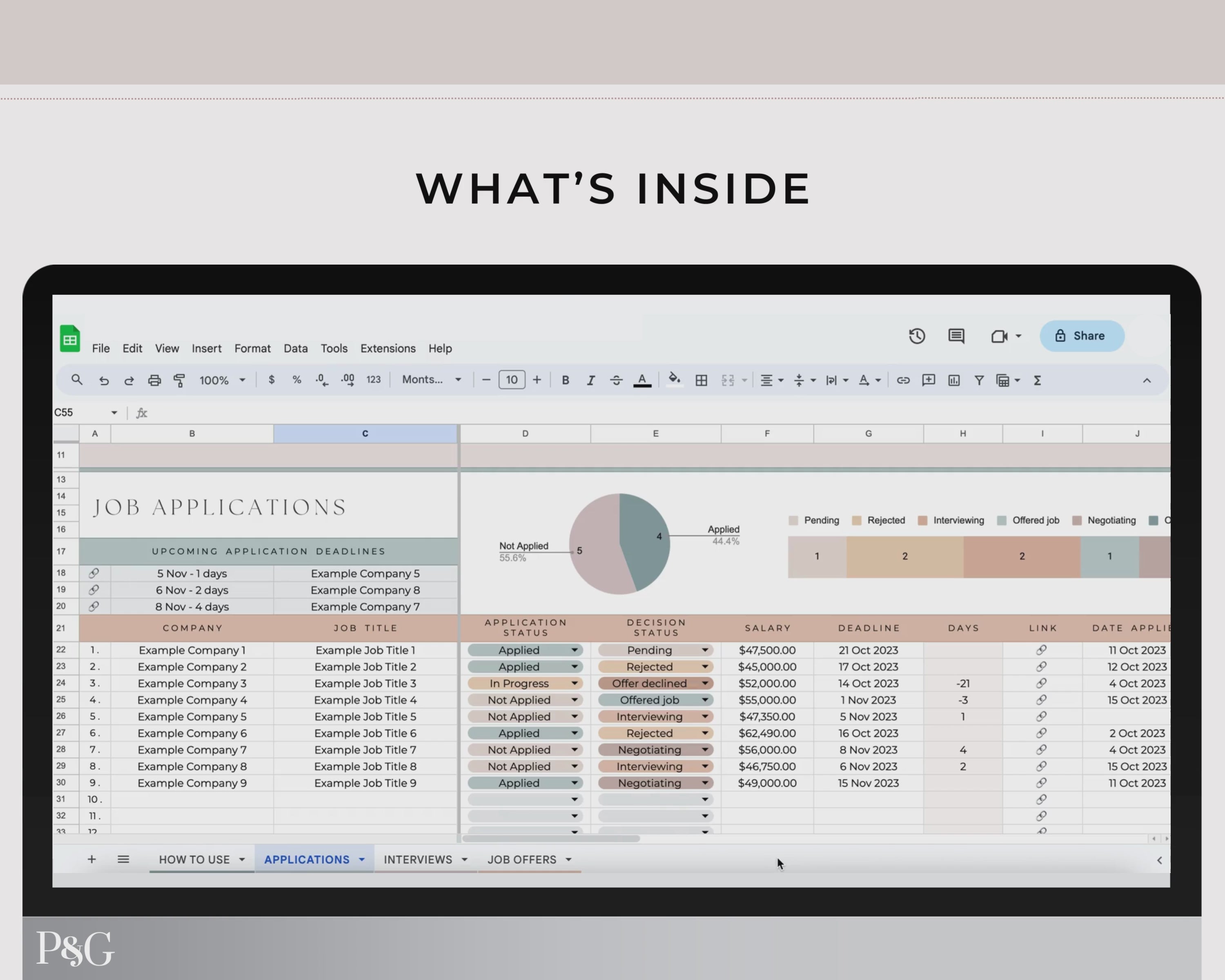
Task: Toggle italic formatting
Action: point(591,380)
